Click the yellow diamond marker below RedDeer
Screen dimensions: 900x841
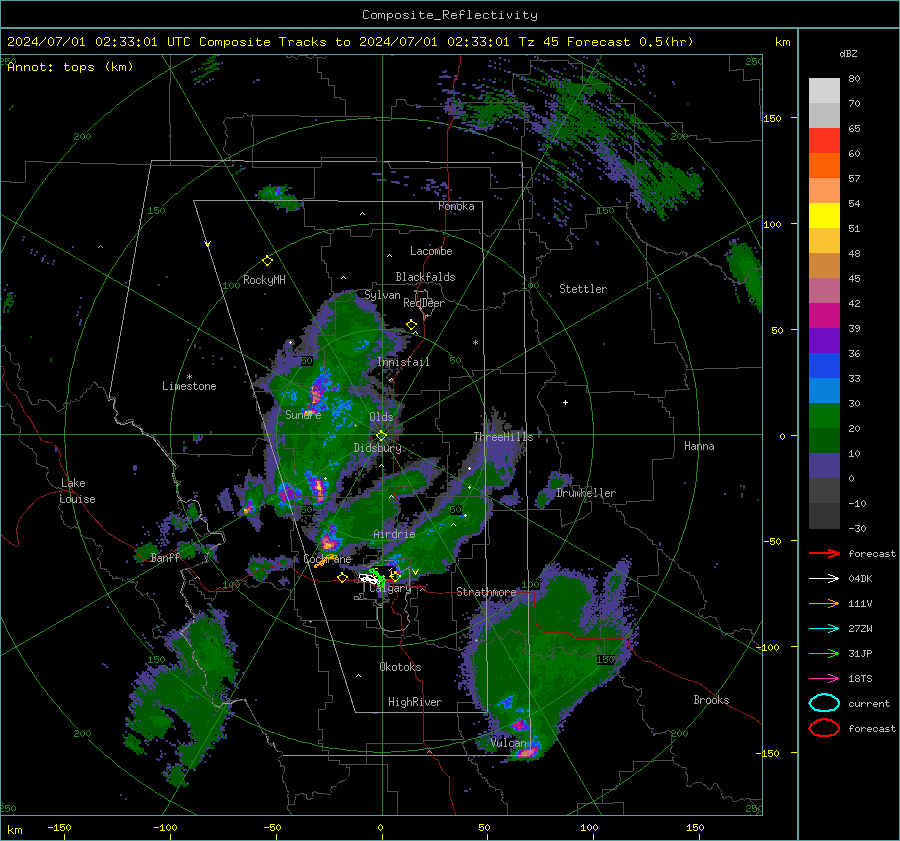point(411,325)
